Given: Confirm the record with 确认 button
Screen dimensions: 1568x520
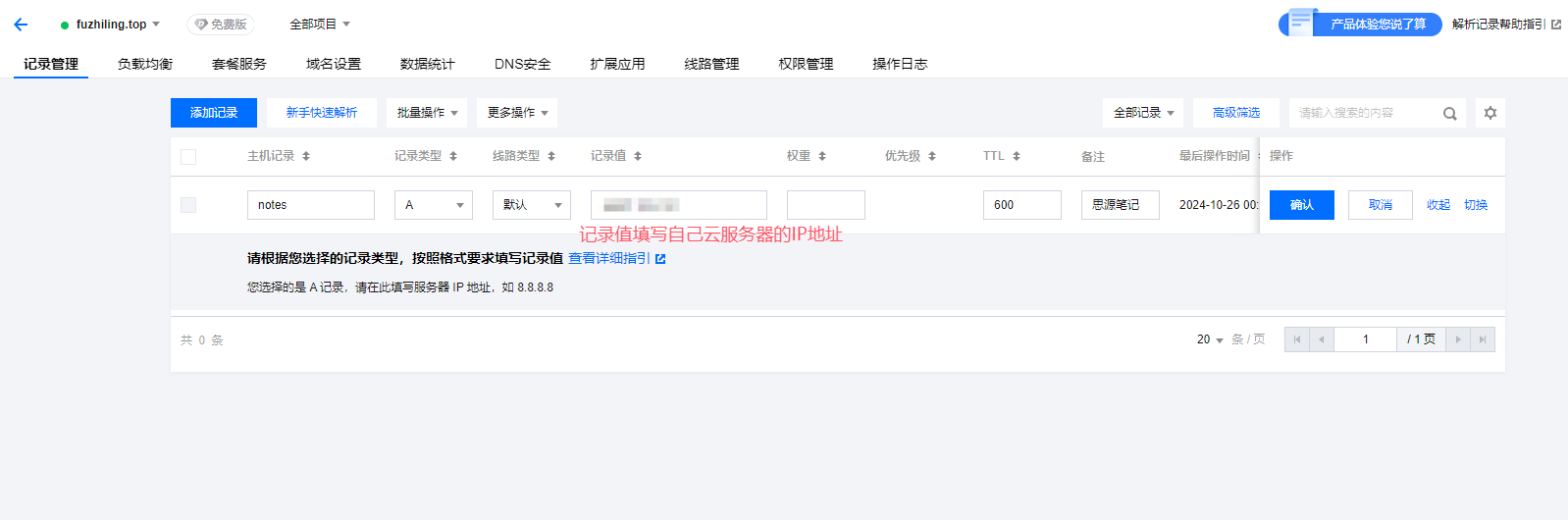Looking at the screenshot, I should point(1301,205).
